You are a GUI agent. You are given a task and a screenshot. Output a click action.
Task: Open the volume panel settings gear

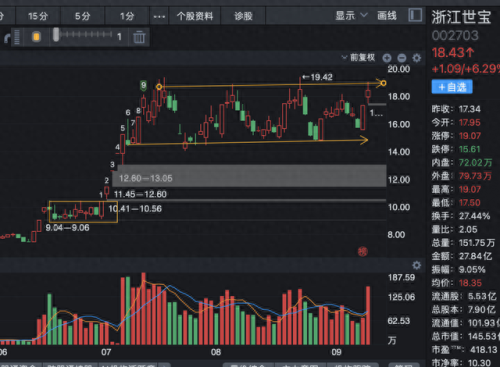tap(417, 265)
